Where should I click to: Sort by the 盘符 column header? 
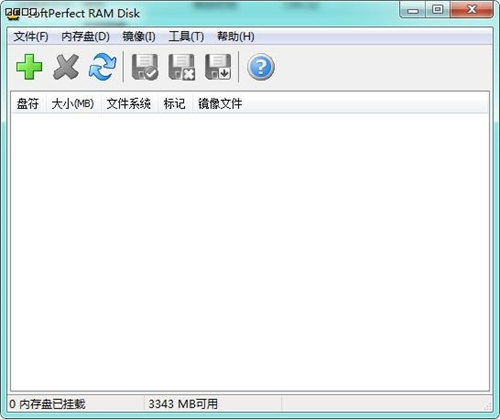(x=28, y=104)
